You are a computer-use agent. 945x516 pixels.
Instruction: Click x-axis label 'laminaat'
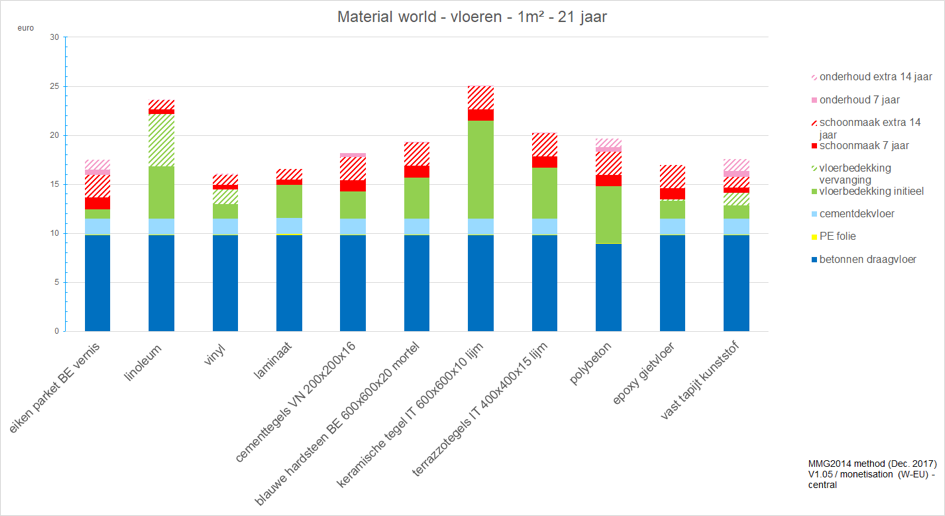point(272,361)
